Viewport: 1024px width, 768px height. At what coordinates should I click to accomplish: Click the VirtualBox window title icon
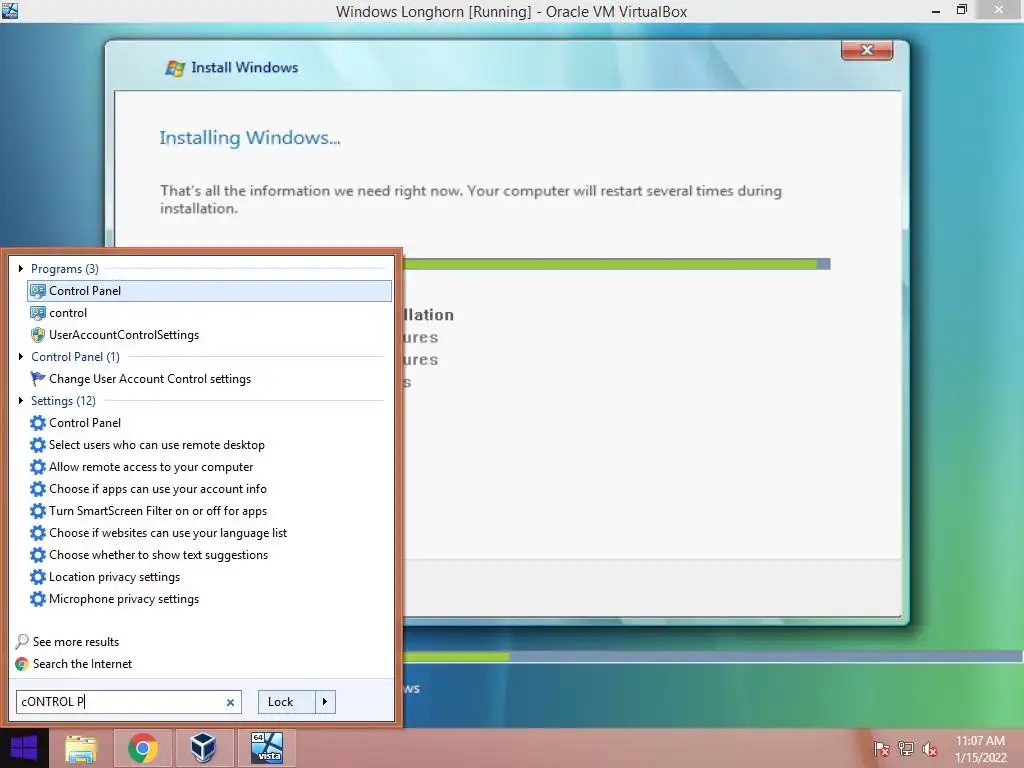click(10, 10)
